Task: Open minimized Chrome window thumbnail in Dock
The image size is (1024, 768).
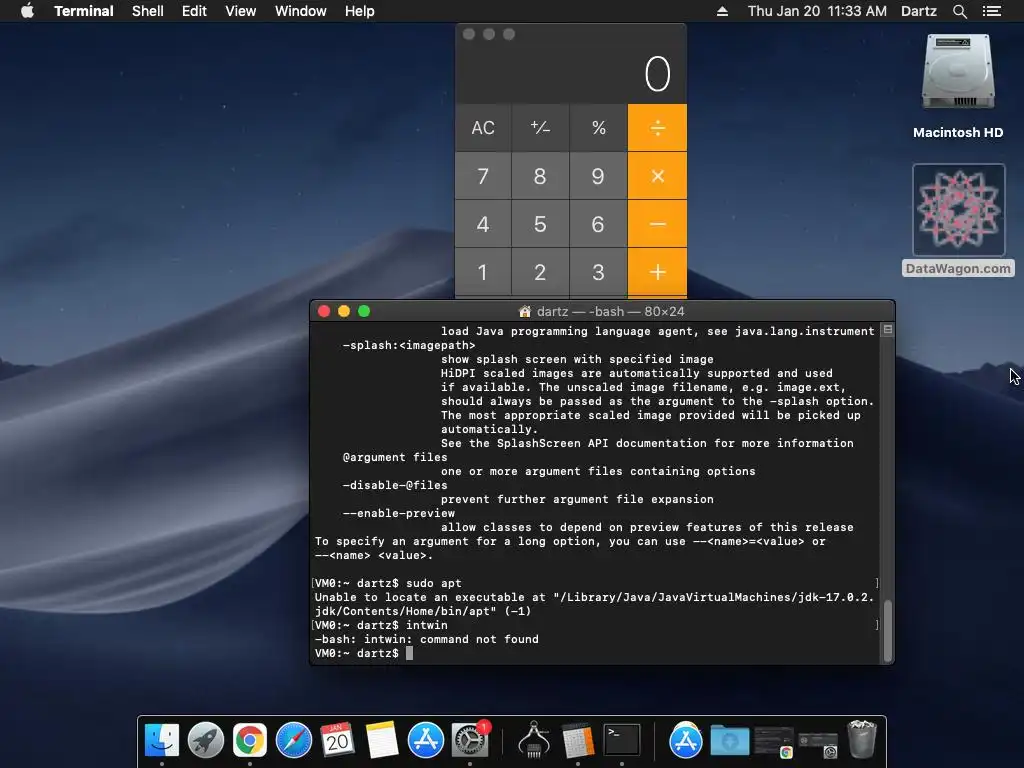Action: (x=774, y=742)
